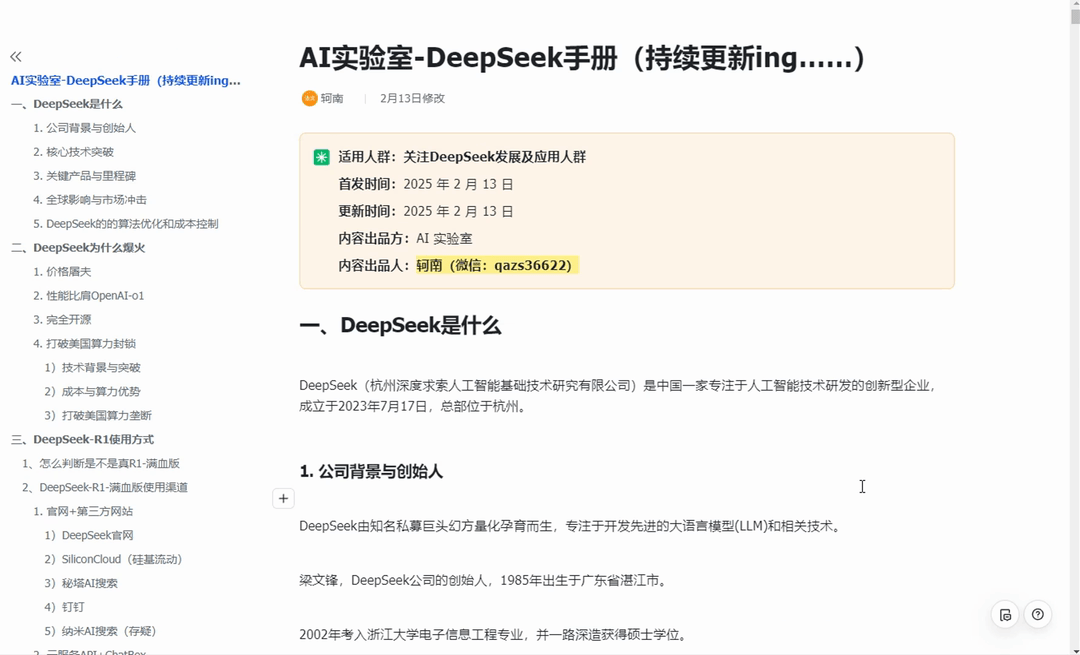
Task: Click the 2月13日修改 modification date
Action: click(x=413, y=98)
